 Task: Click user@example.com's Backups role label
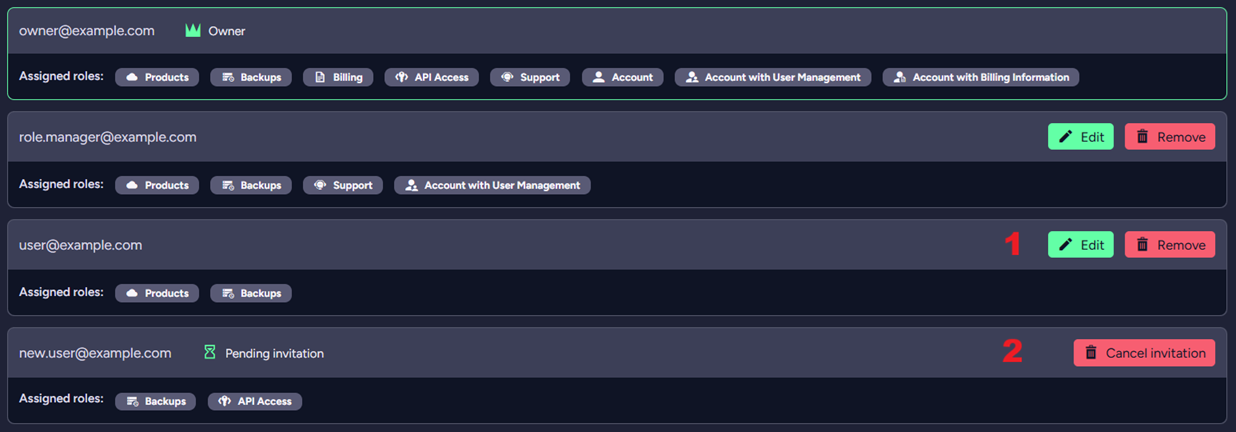point(261,293)
